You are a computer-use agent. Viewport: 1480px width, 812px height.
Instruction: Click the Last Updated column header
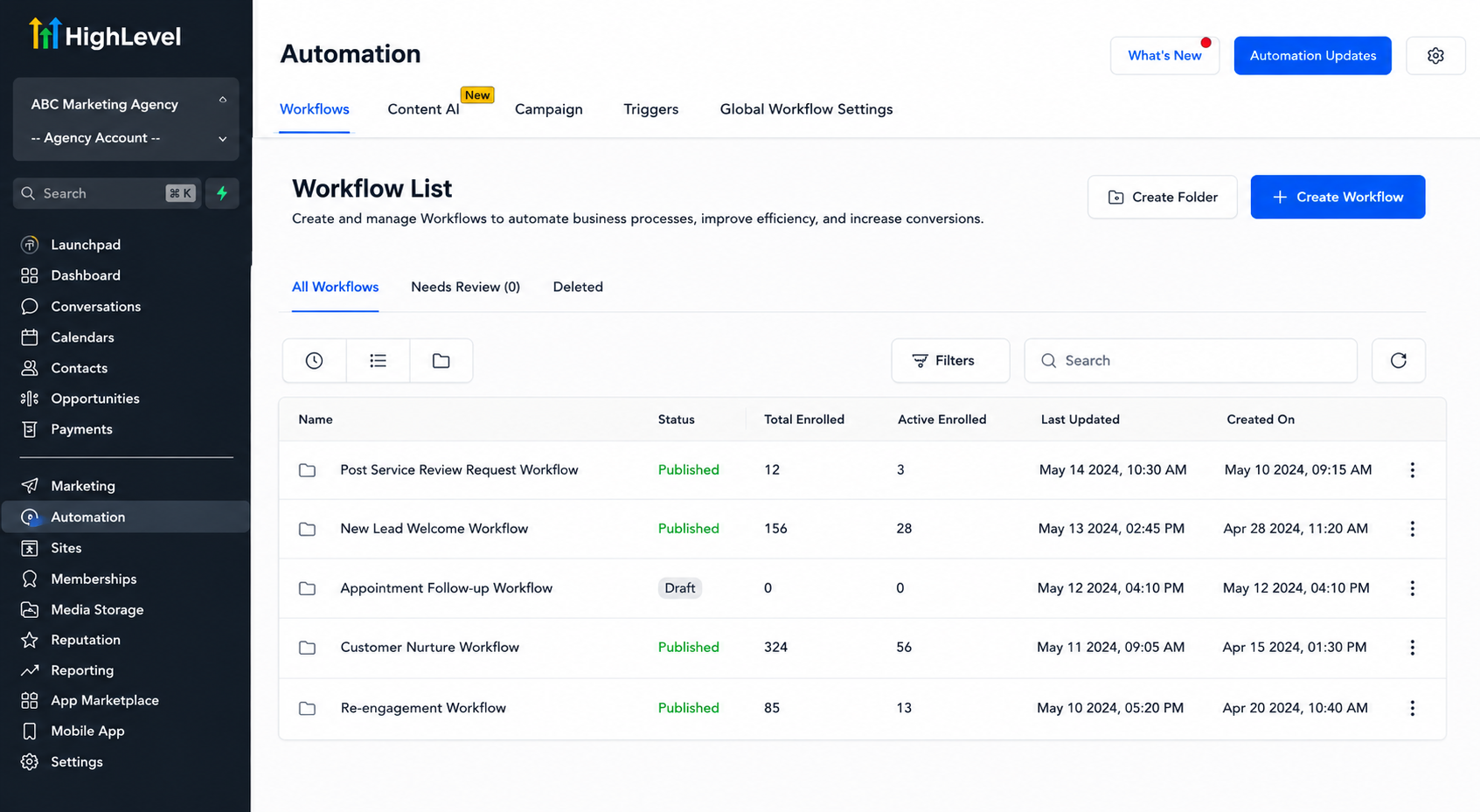(1080, 420)
